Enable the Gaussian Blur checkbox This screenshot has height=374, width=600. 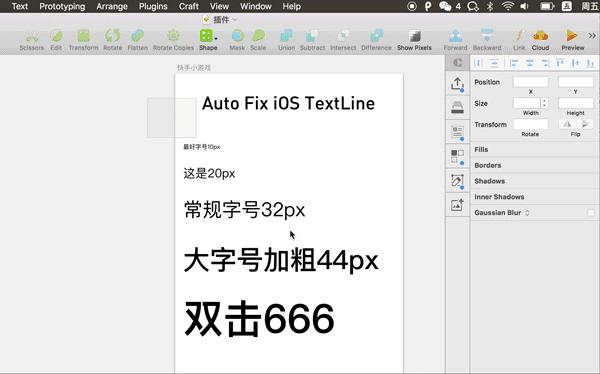point(591,212)
